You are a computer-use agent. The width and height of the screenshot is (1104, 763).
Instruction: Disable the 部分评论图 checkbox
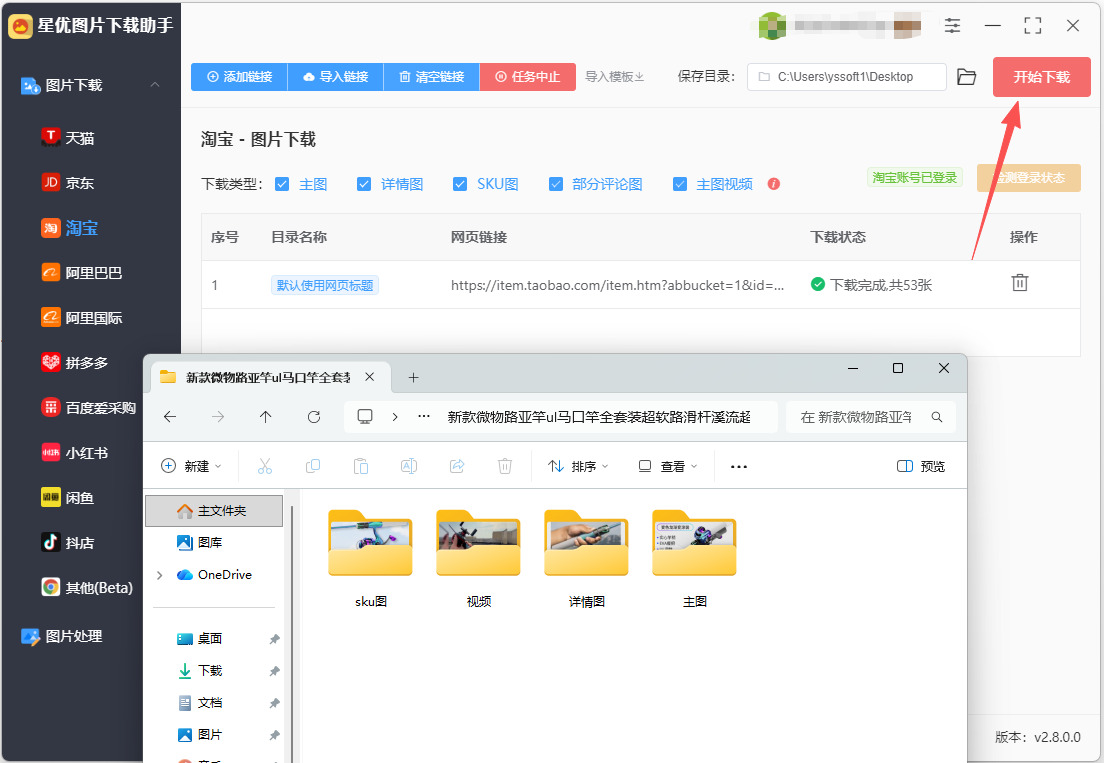tap(556, 184)
